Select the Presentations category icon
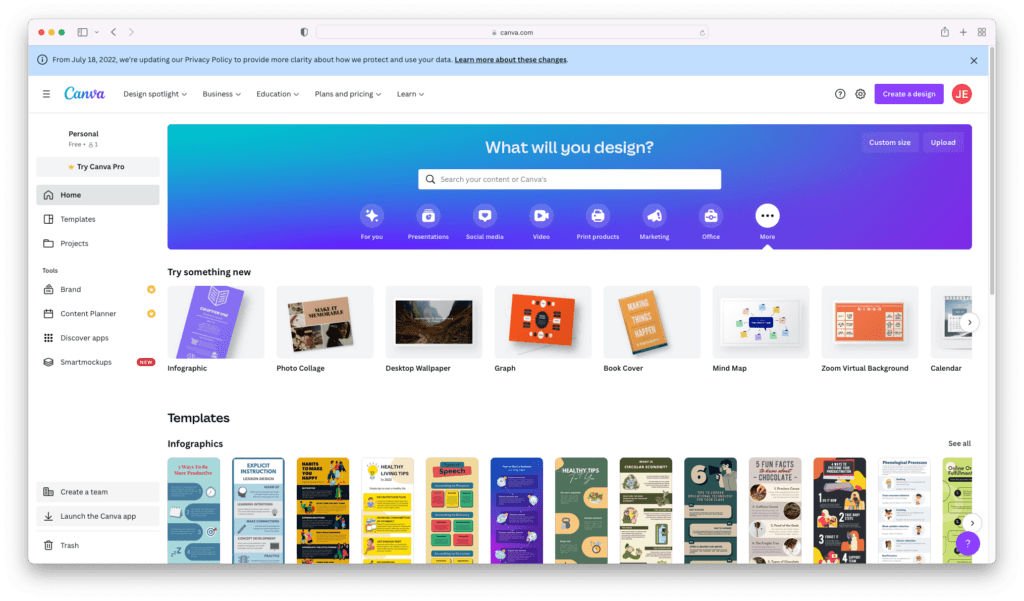This screenshot has width=1024, height=601. click(x=428, y=216)
